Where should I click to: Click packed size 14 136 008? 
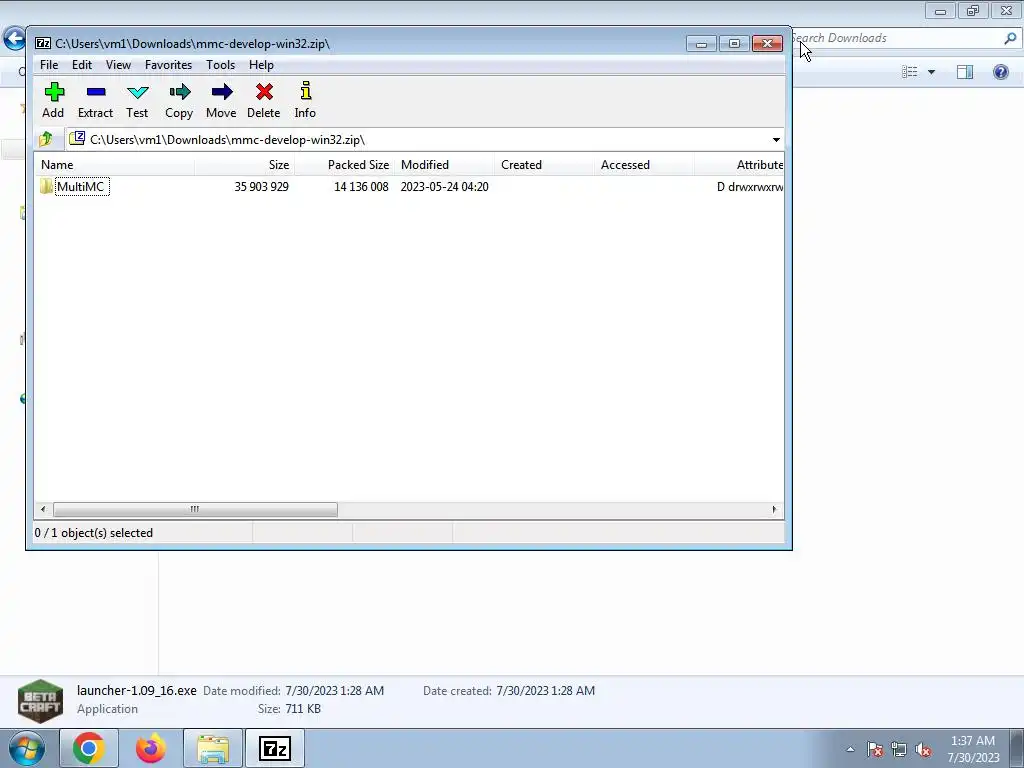[x=361, y=187]
